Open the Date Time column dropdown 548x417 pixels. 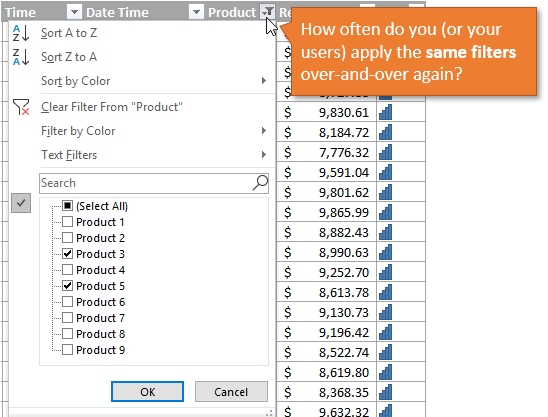(x=196, y=13)
